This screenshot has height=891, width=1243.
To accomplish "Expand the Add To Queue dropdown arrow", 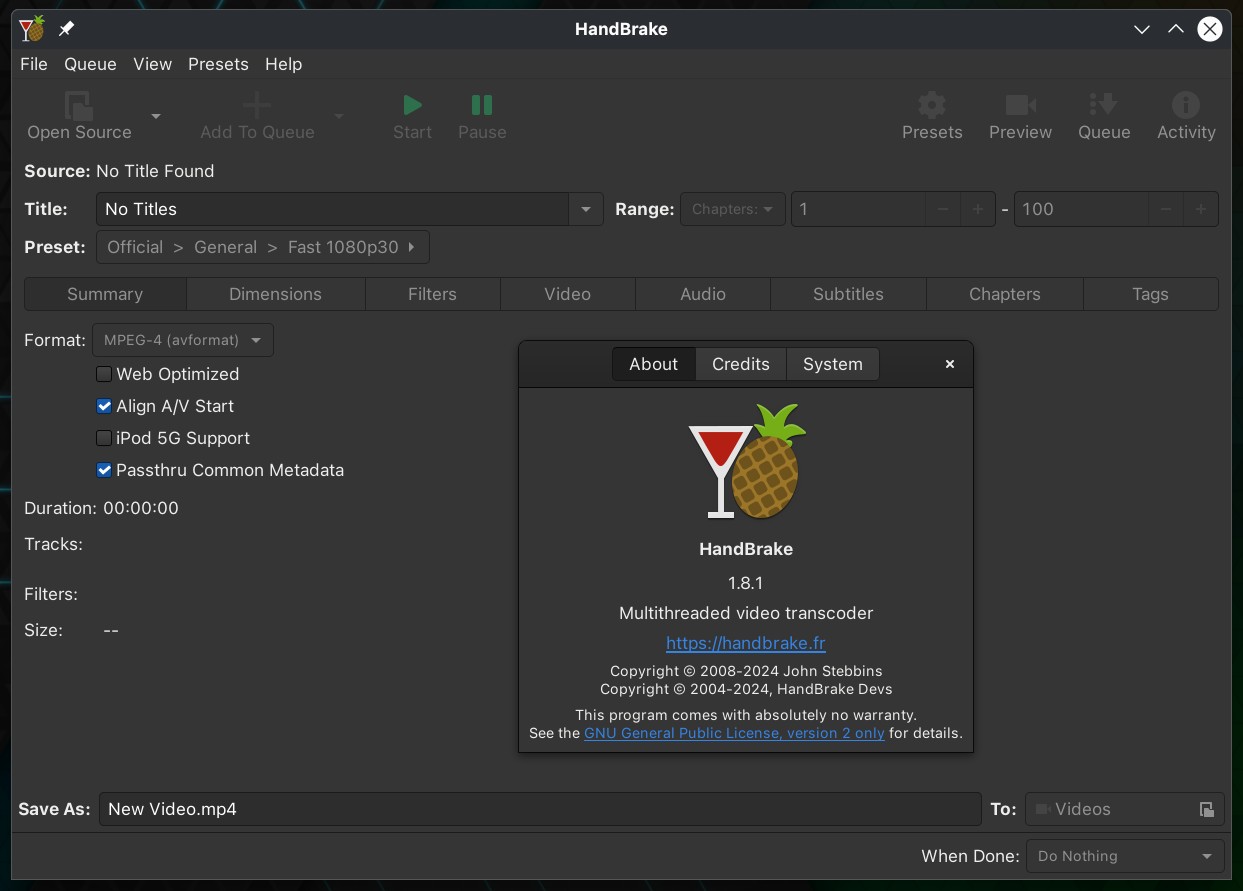I will 338,116.
